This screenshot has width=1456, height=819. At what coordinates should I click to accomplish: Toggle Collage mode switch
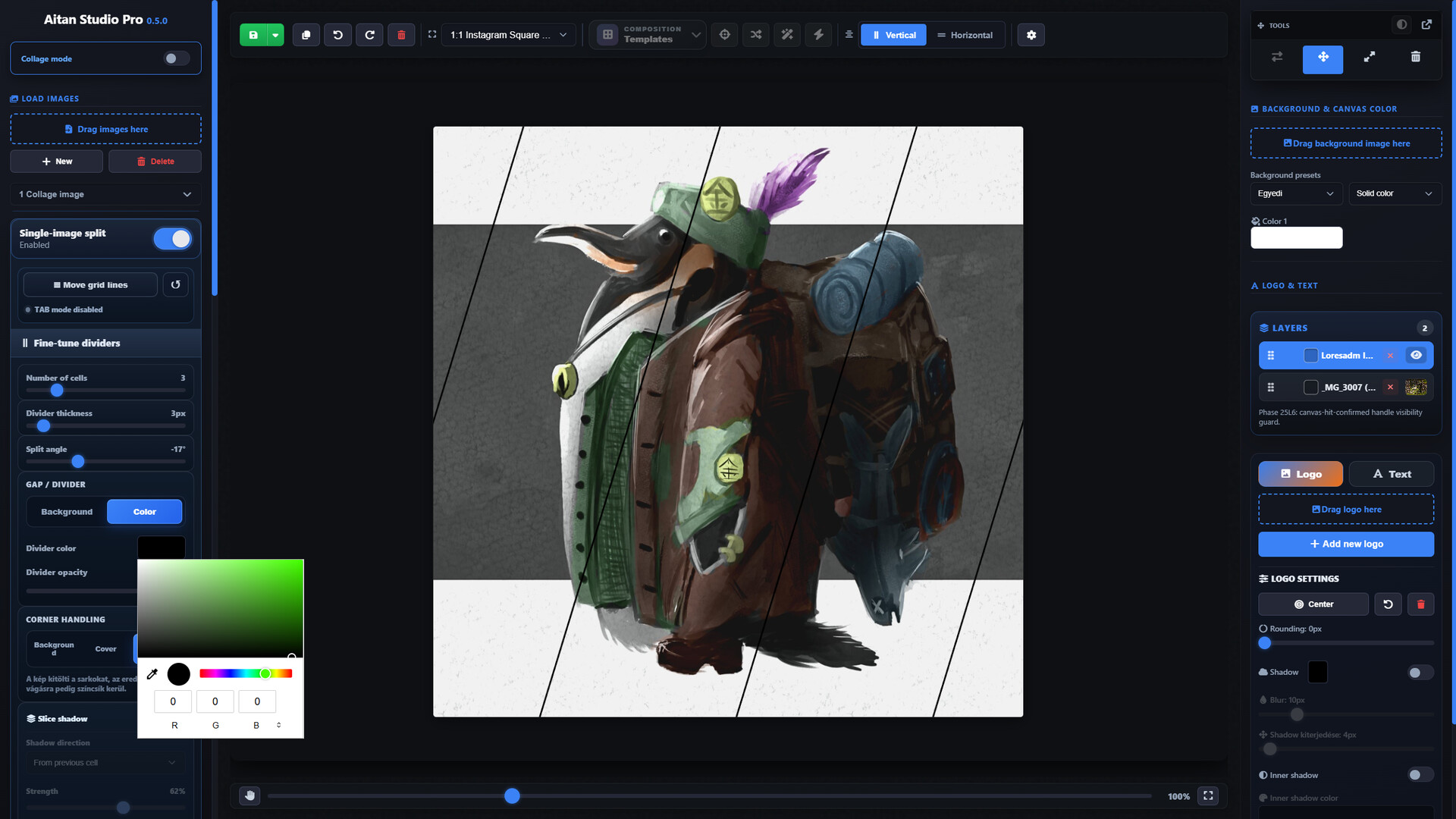(x=177, y=58)
